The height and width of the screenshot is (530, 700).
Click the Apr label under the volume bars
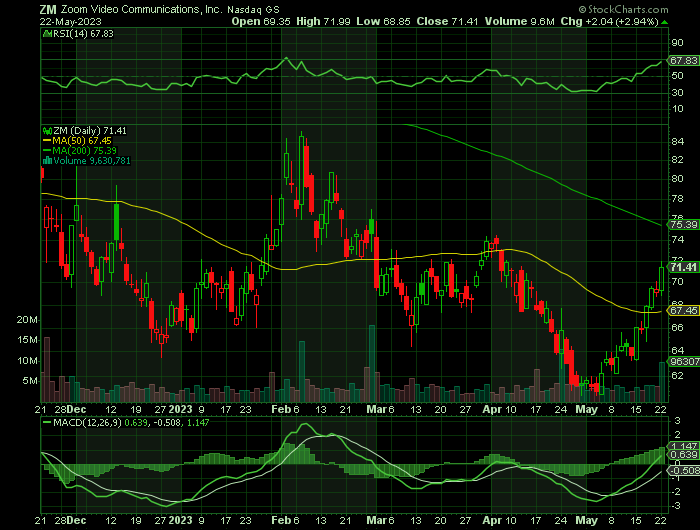pyautogui.click(x=492, y=409)
